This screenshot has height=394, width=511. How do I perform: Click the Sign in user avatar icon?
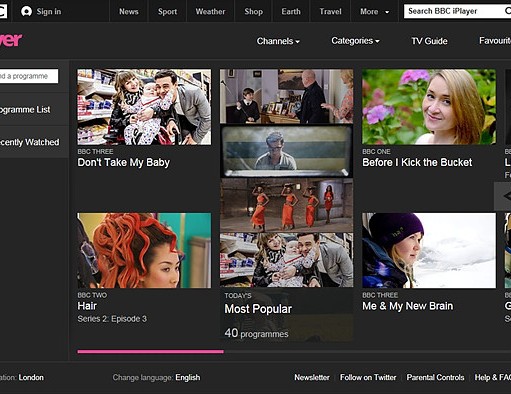[26, 12]
